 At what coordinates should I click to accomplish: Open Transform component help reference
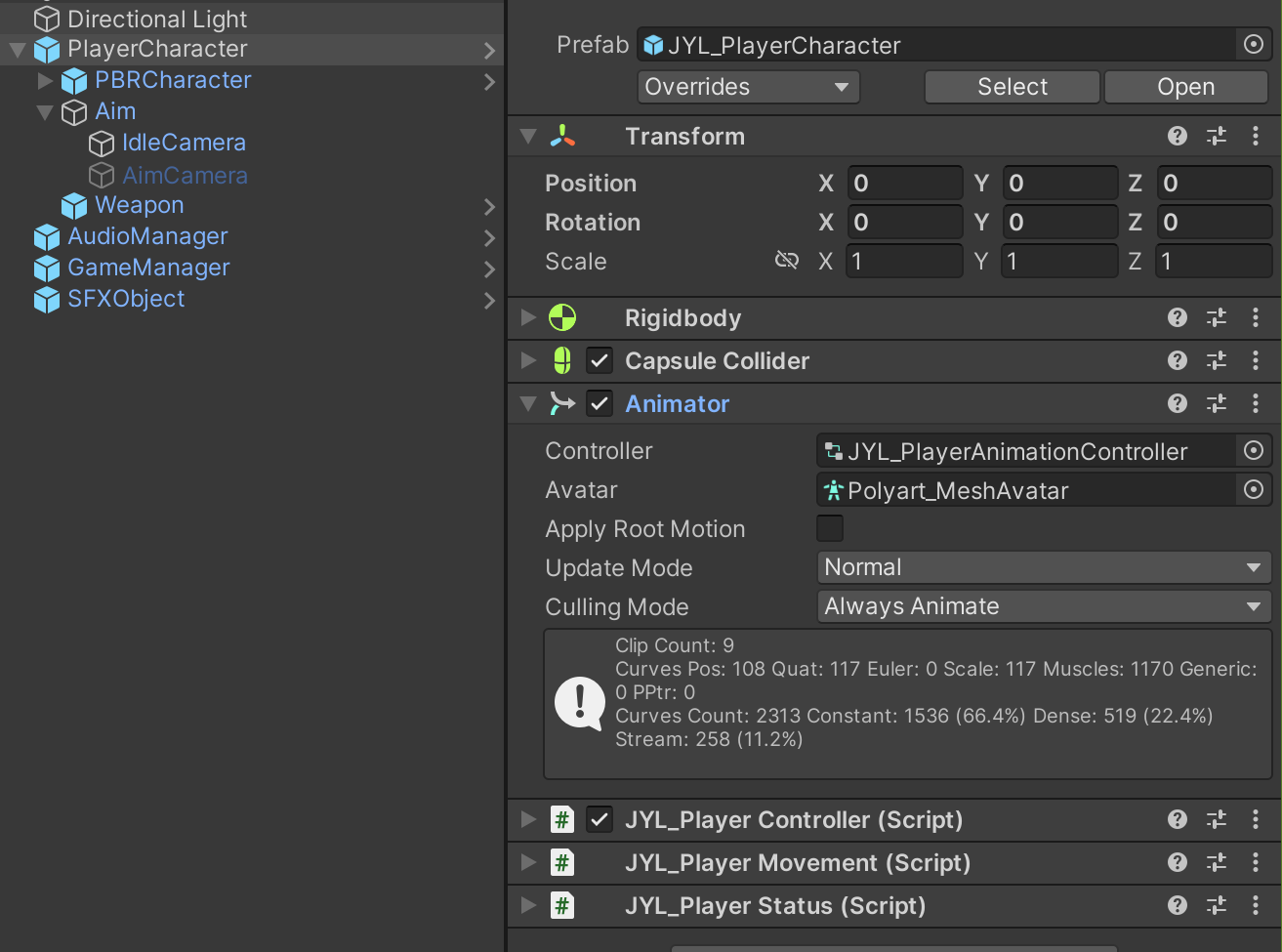(x=1178, y=137)
